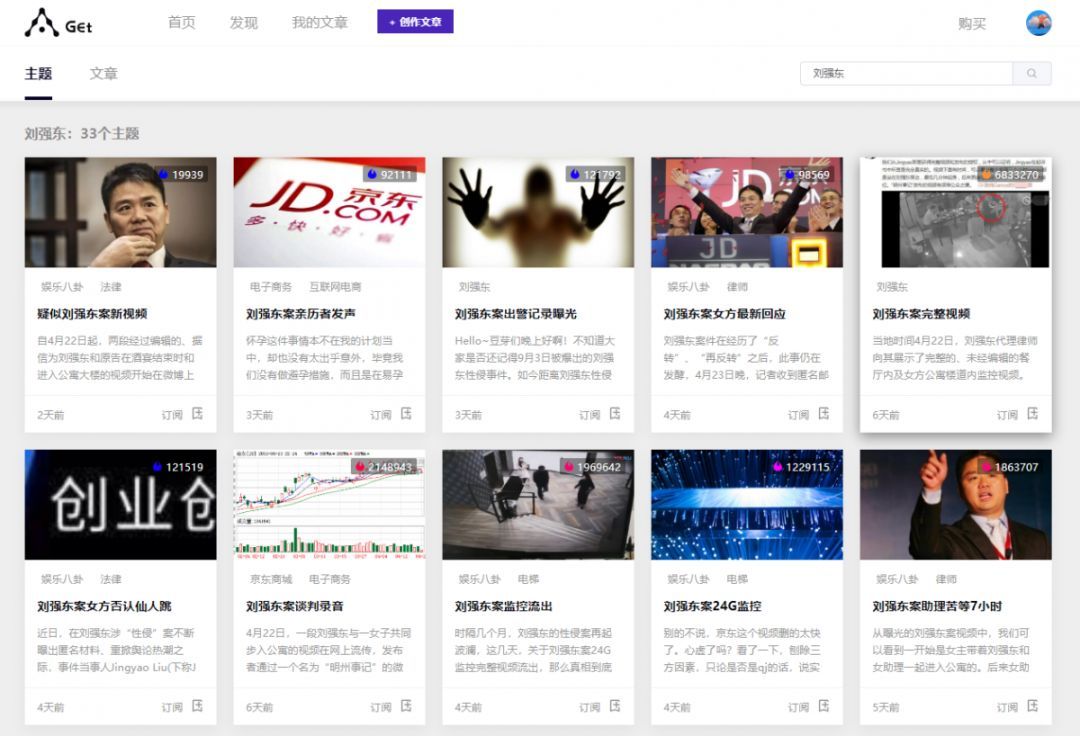Click the search field containing 刘强东

[x=906, y=73]
